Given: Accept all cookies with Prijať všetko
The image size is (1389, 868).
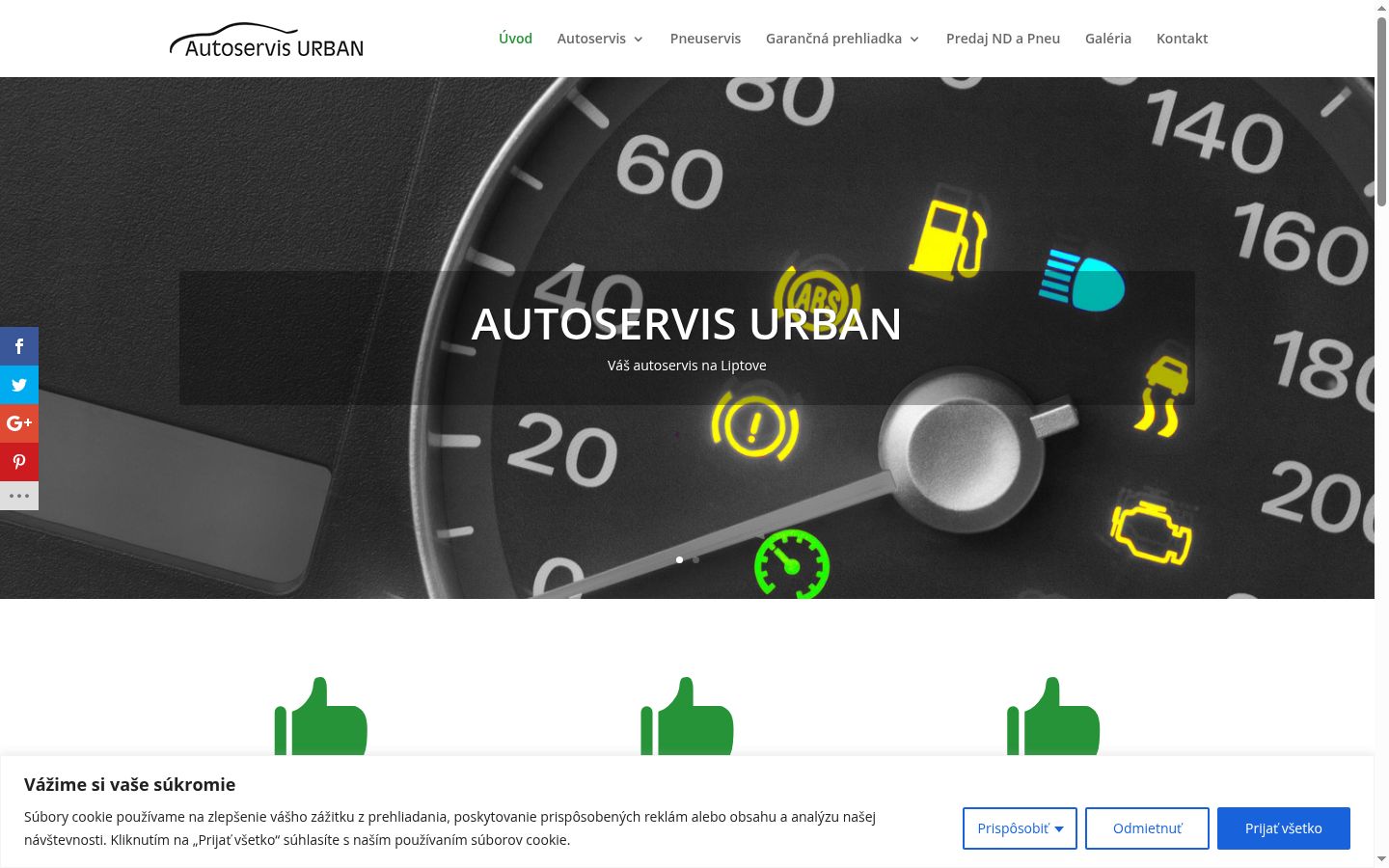Looking at the screenshot, I should coord(1284,828).
